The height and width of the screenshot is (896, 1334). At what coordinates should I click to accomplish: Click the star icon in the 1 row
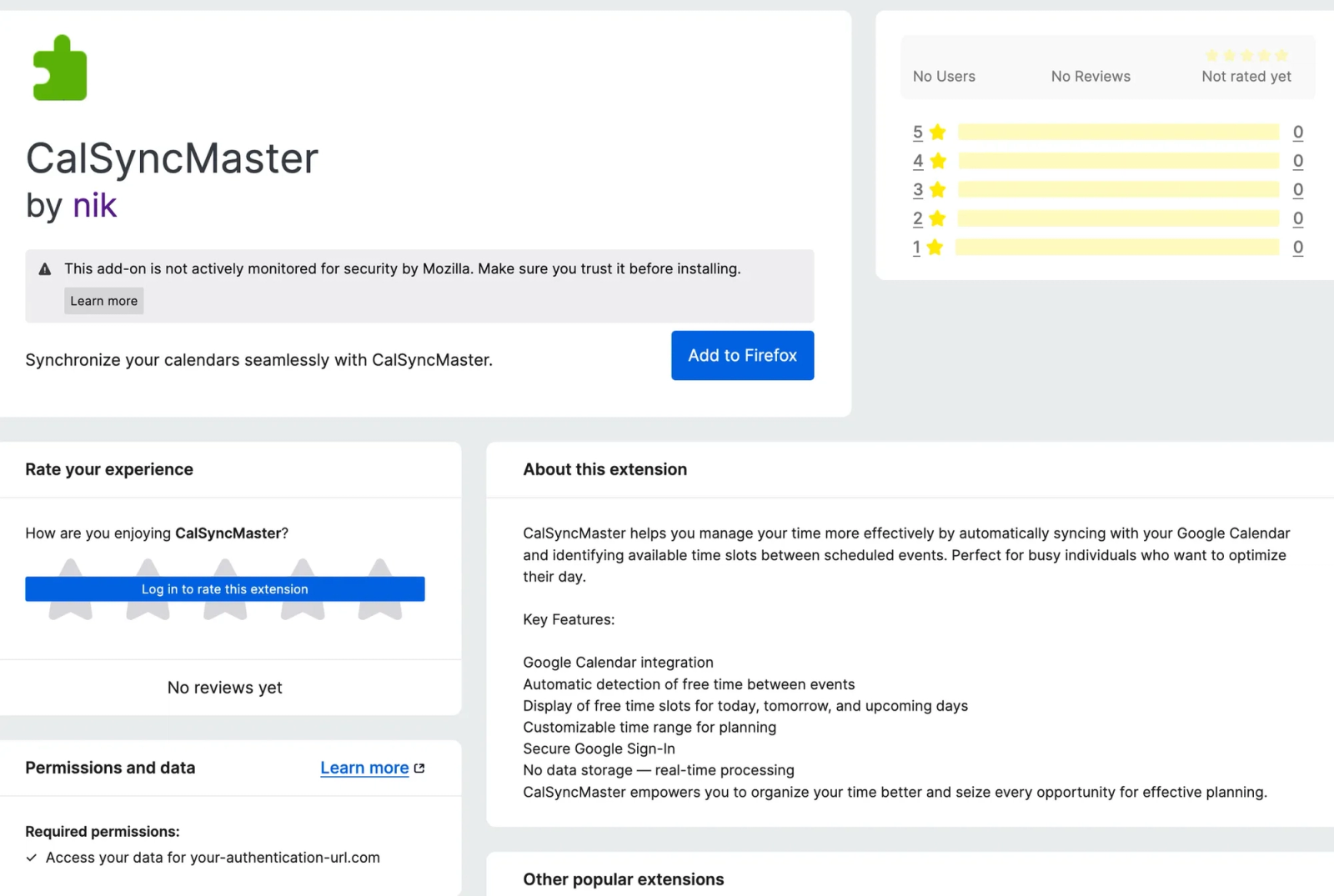pos(935,247)
